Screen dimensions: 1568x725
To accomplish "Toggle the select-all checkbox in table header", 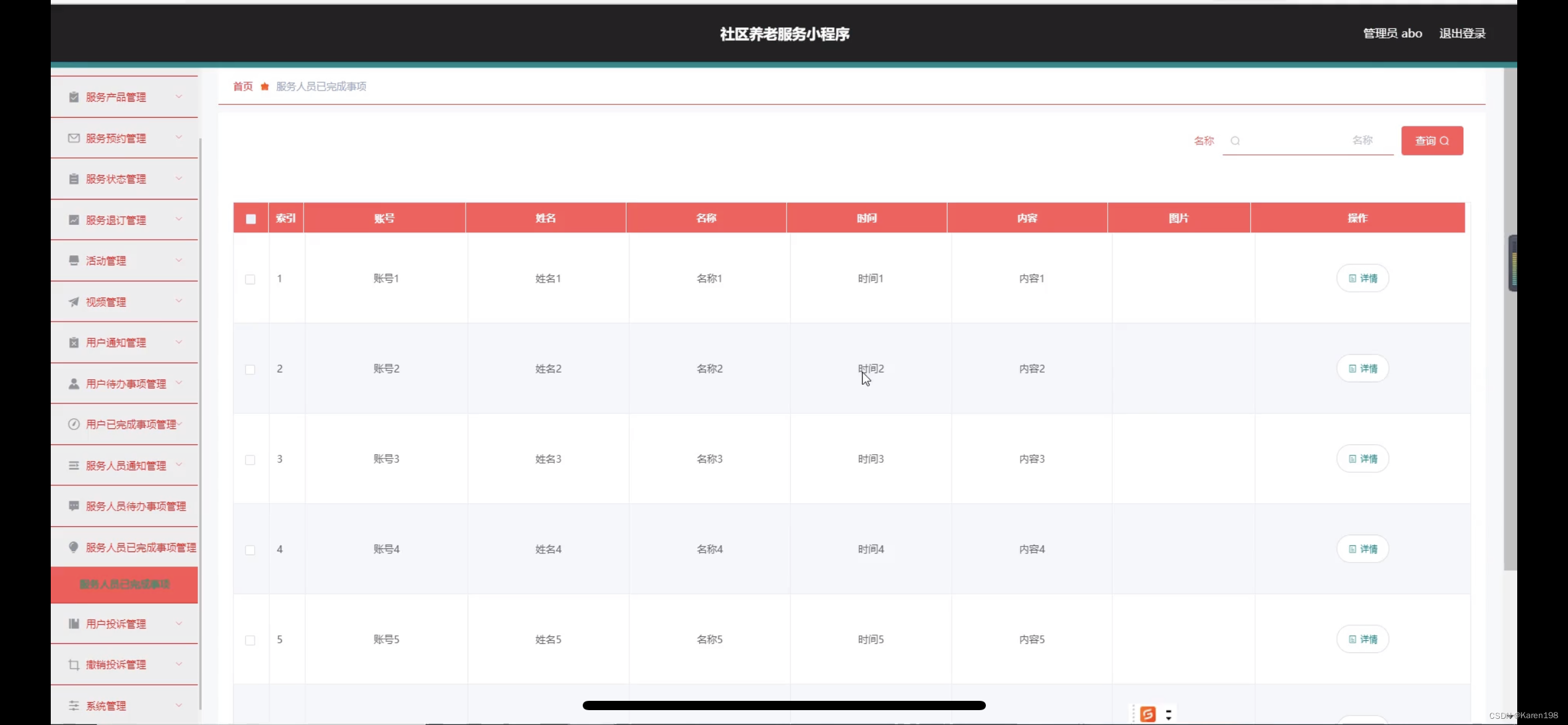I will [x=251, y=218].
